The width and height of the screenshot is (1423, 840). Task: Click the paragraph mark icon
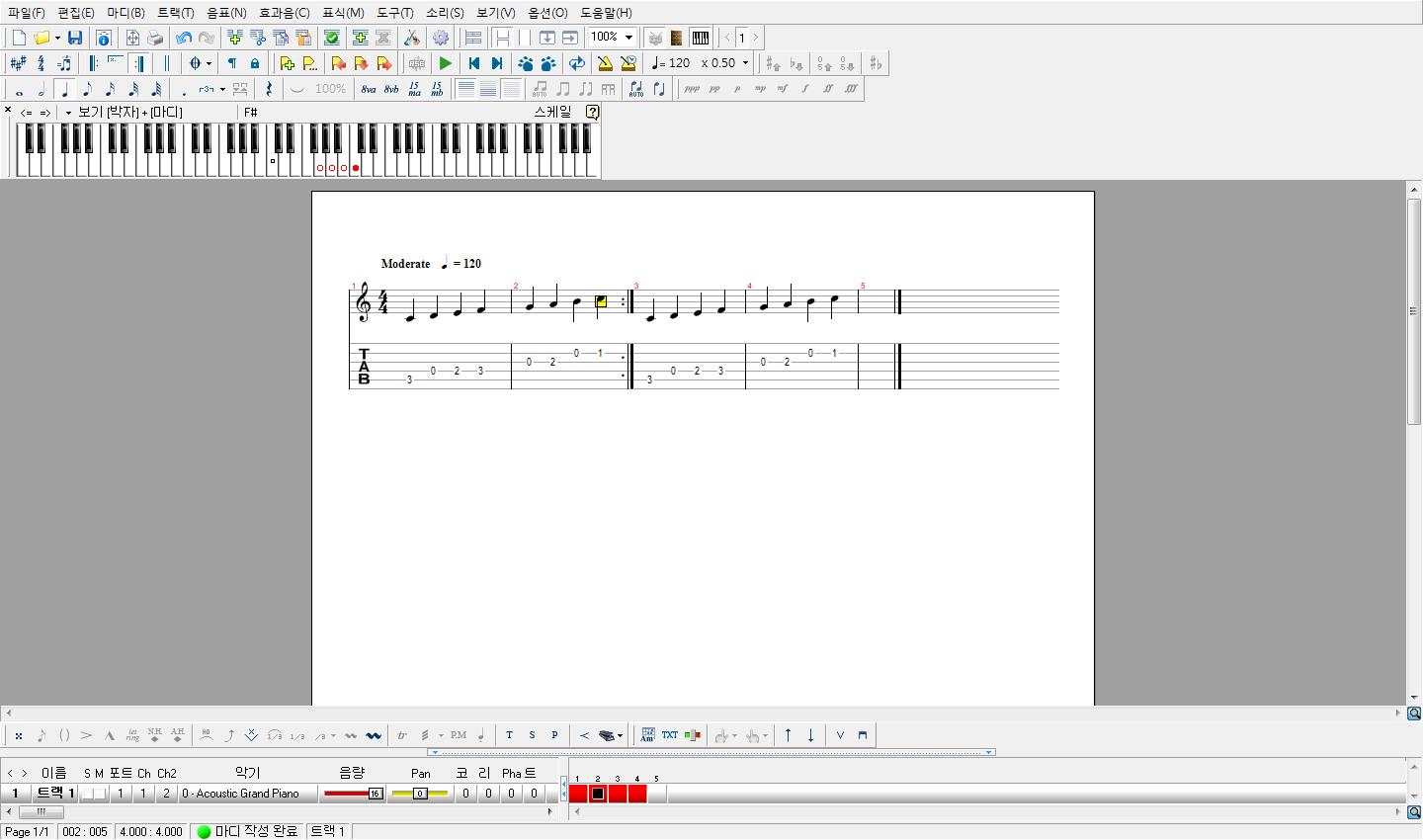(x=232, y=63)
